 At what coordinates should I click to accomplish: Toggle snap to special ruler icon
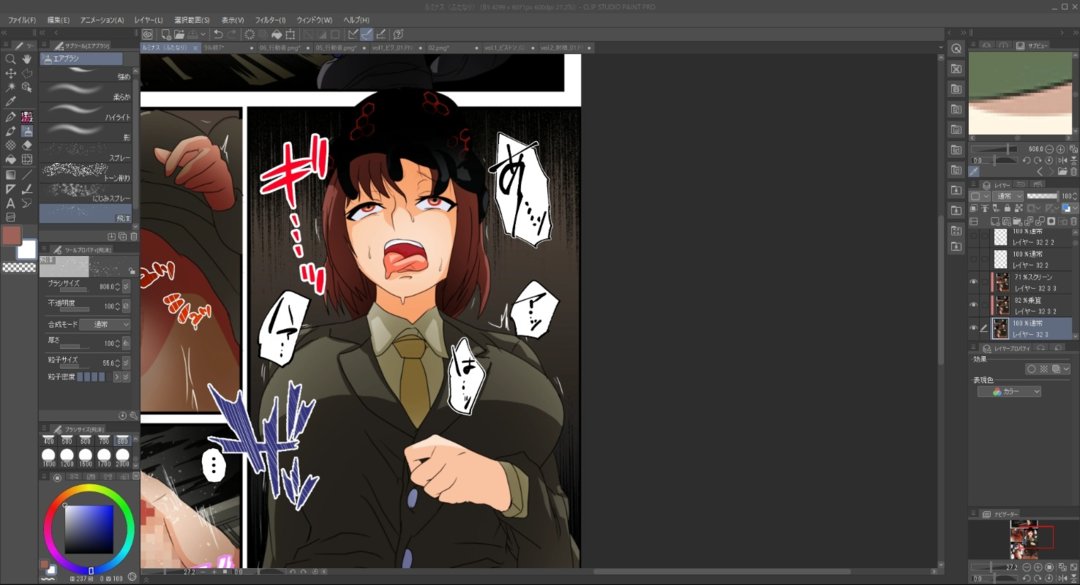(x=367, y=34)
